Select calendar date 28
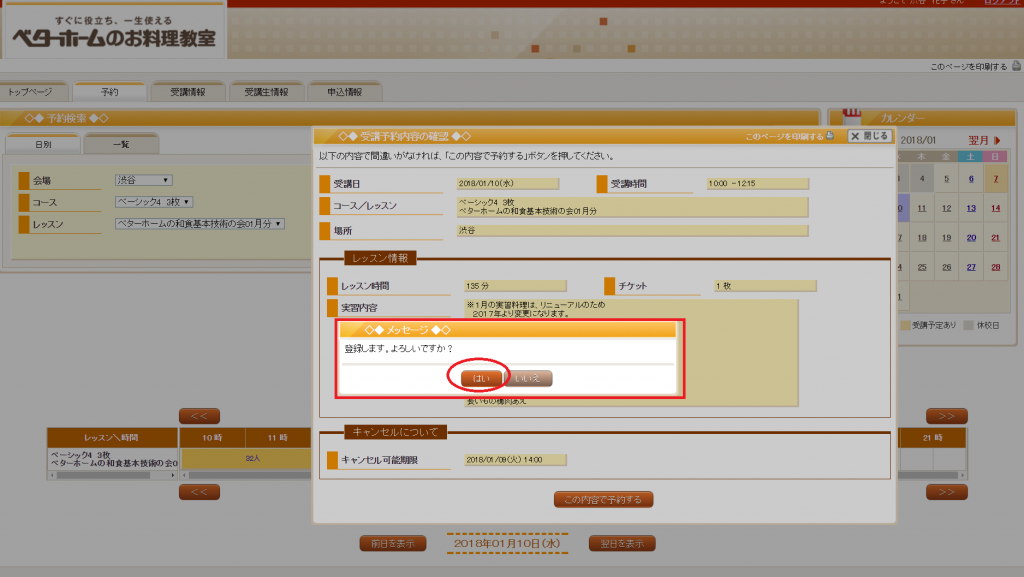The width and height of the screenshot is (1024, 577). pos(995,267)
